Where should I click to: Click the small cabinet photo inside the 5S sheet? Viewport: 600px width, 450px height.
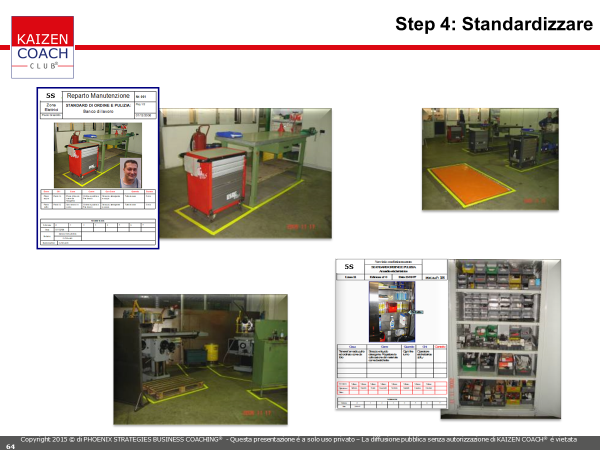click(392, 311)
